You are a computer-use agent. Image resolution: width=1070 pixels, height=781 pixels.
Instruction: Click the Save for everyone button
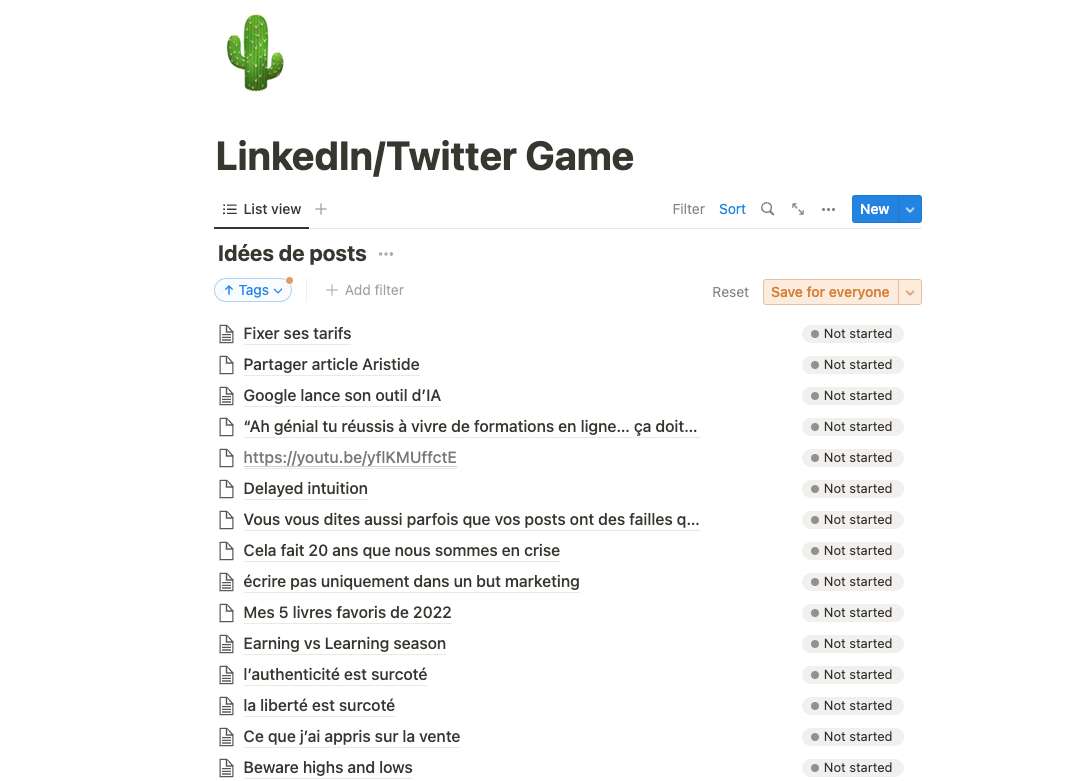pos(829,292)
